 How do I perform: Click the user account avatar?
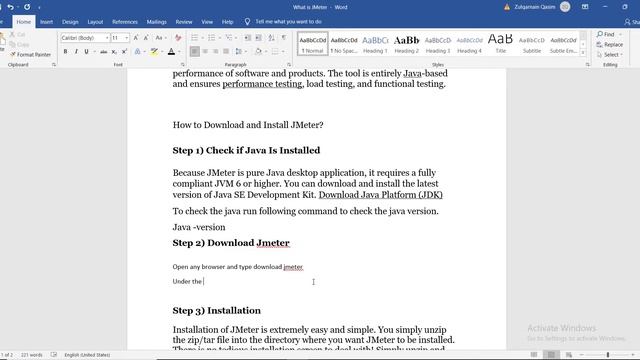(x=565, y=7)
